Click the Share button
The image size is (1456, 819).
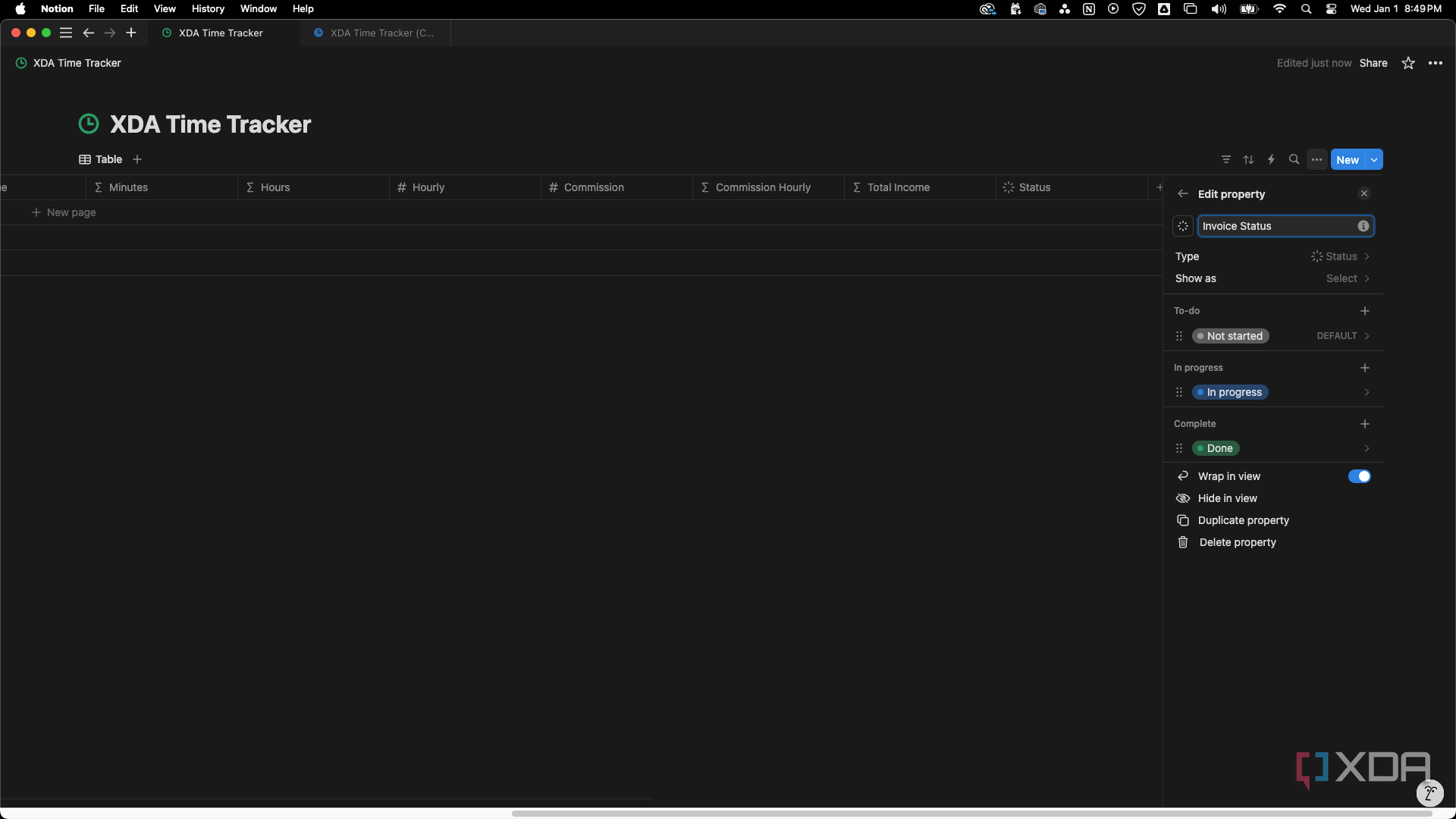(x=1373, y=63)
